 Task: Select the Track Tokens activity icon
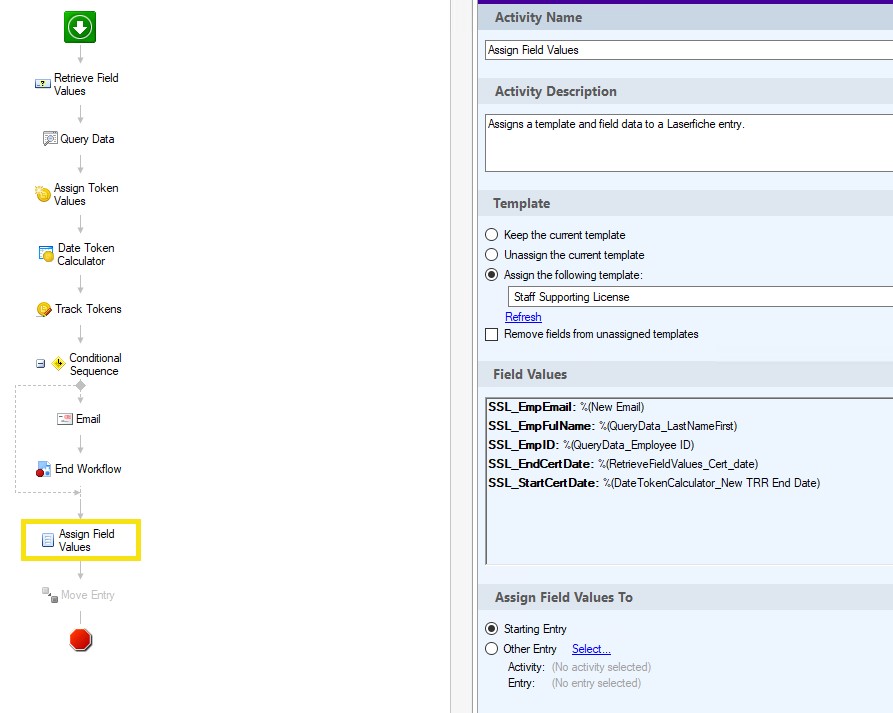[x=44, y=309]
